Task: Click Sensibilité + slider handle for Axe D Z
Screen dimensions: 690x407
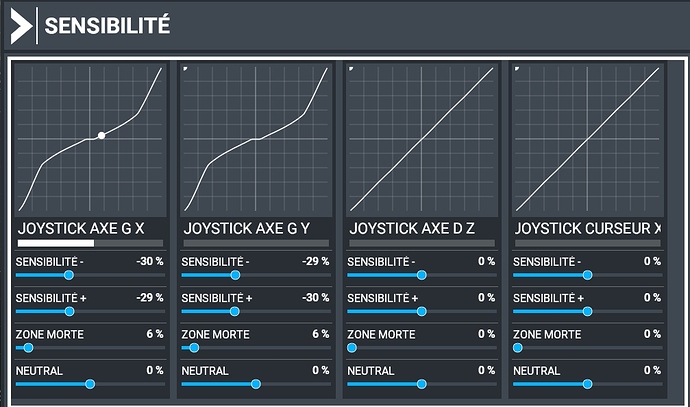Action: click(421, 311)
